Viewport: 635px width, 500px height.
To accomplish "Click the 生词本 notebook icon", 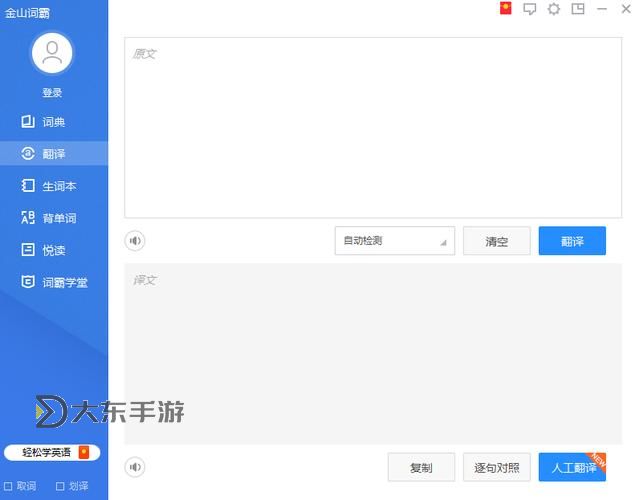I will (28, 186).
